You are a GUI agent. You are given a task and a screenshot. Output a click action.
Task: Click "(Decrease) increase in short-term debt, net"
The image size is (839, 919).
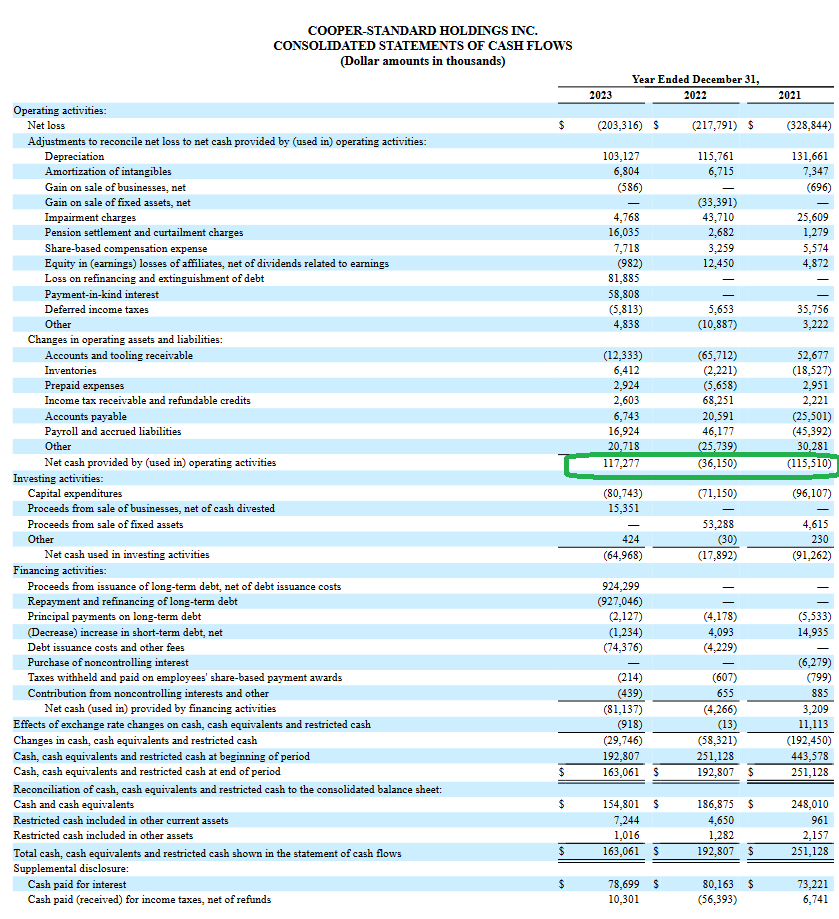125,632
